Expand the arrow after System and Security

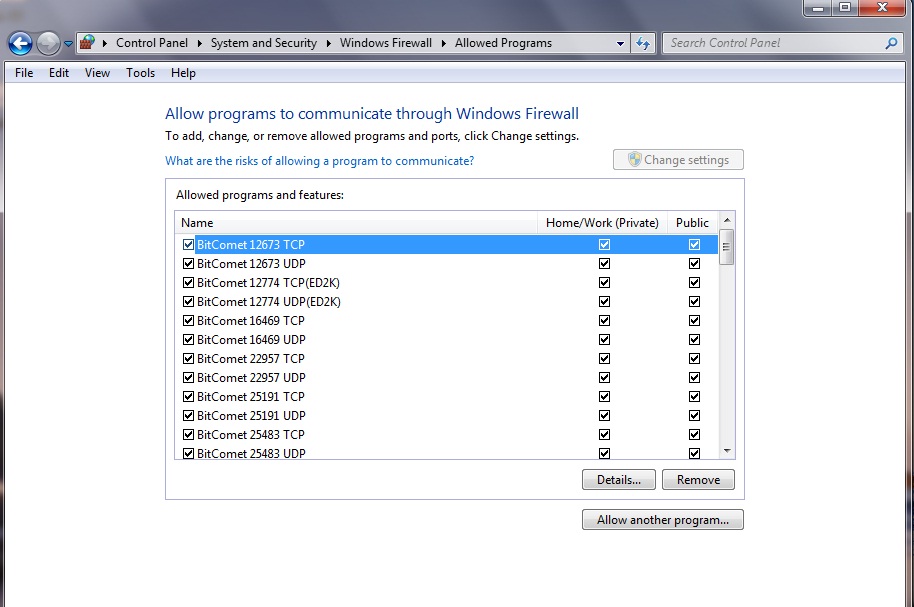328,43
